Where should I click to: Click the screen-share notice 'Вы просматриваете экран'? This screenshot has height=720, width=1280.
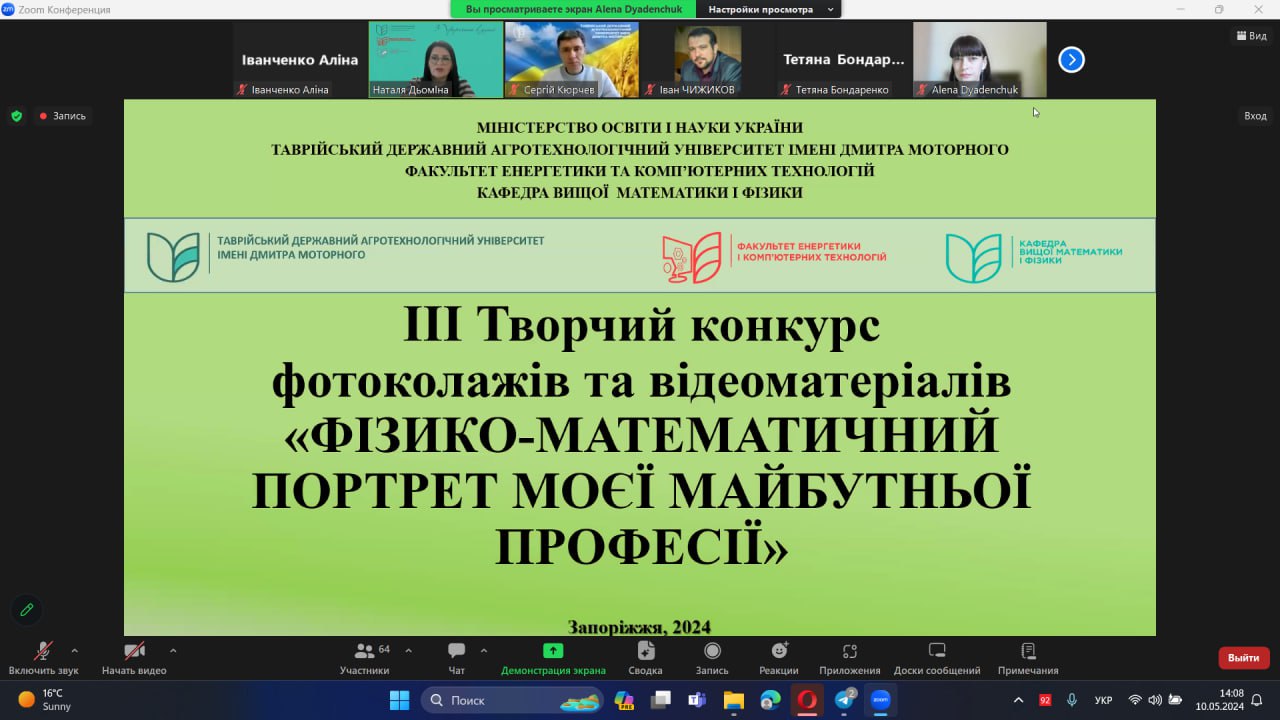573,9
